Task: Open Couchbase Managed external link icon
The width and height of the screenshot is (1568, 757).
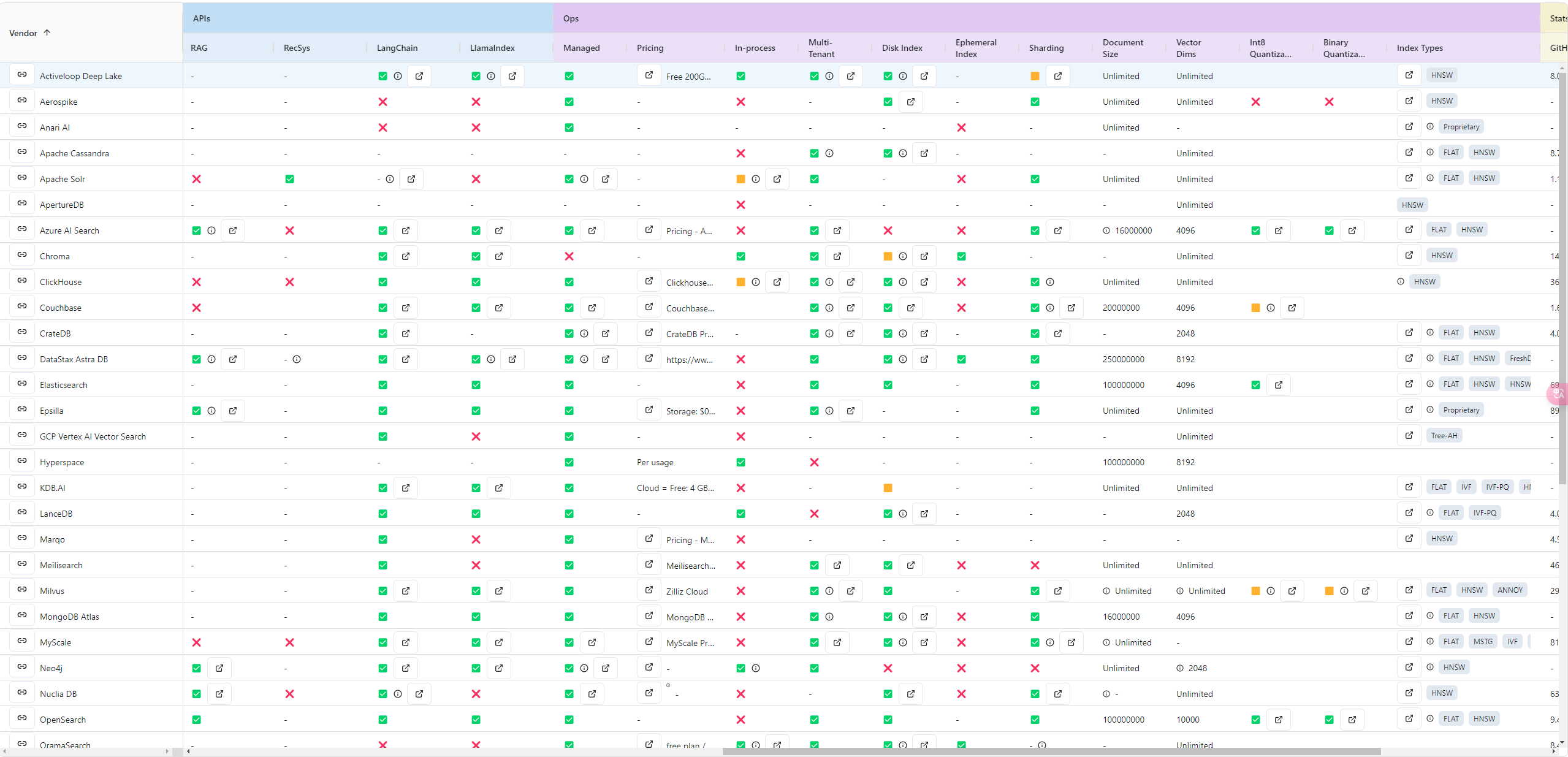Action: [x=592, y=308]
